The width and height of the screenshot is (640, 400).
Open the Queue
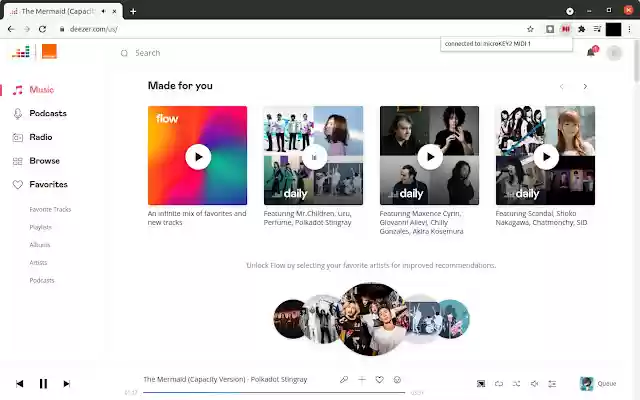(x=607, y=384)
